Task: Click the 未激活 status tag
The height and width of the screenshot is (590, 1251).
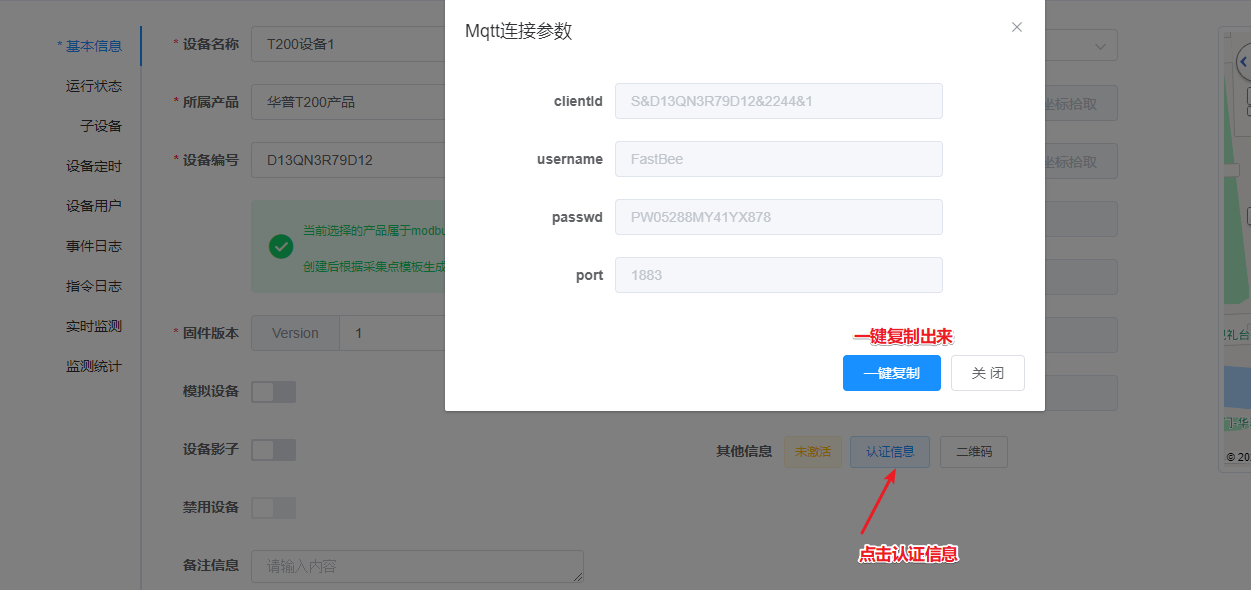Action: pyautogui.click(x=812, y=452)
